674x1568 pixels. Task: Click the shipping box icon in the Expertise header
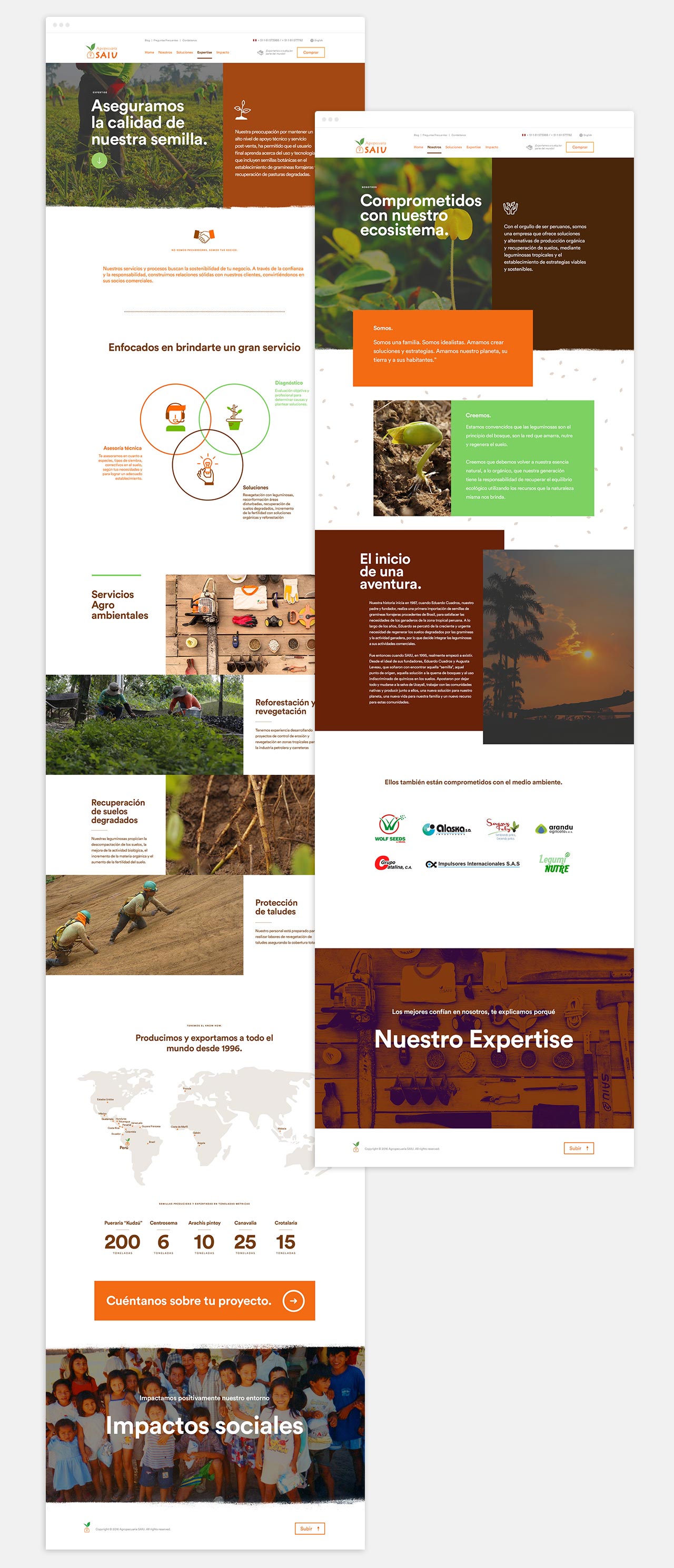click(261, 52)
